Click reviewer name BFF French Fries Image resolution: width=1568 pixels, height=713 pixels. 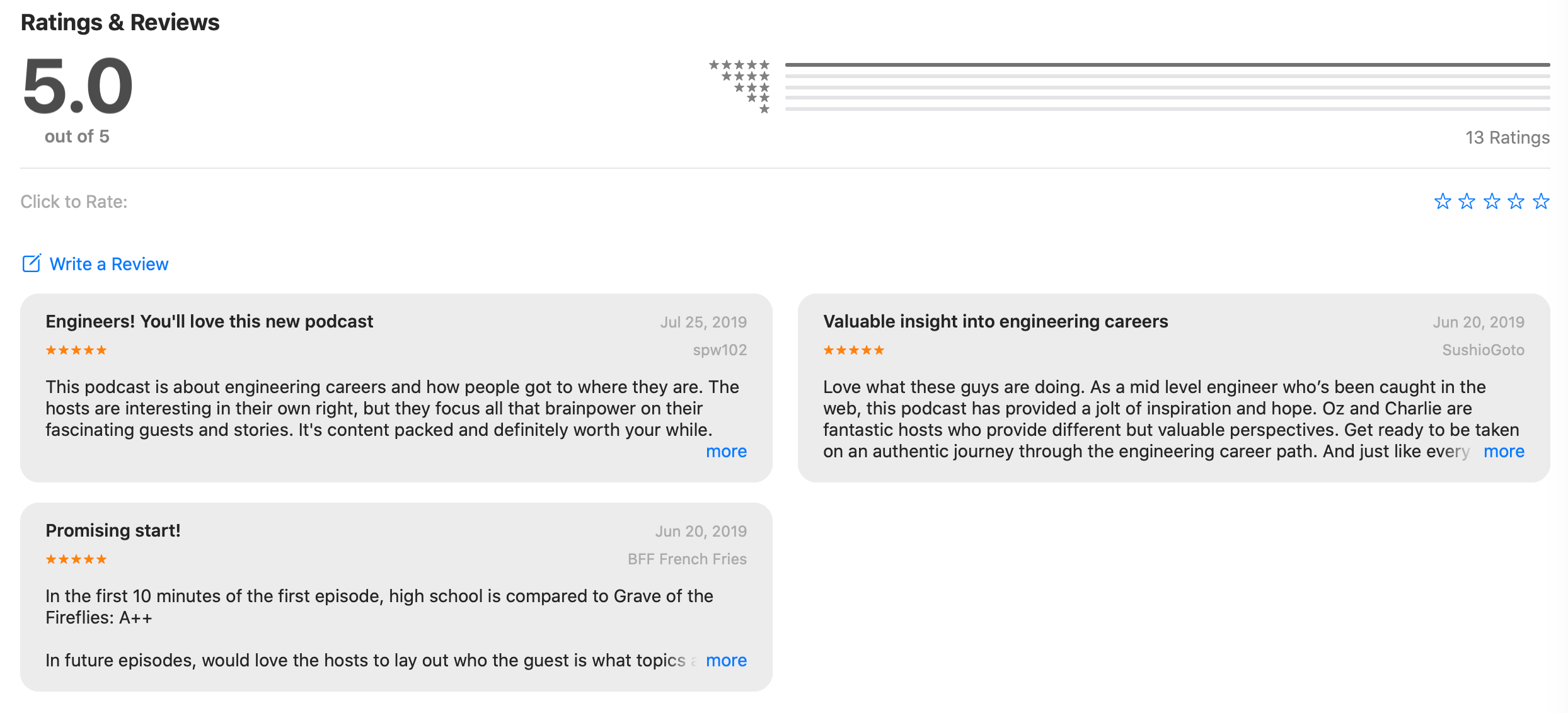(687, 559)
